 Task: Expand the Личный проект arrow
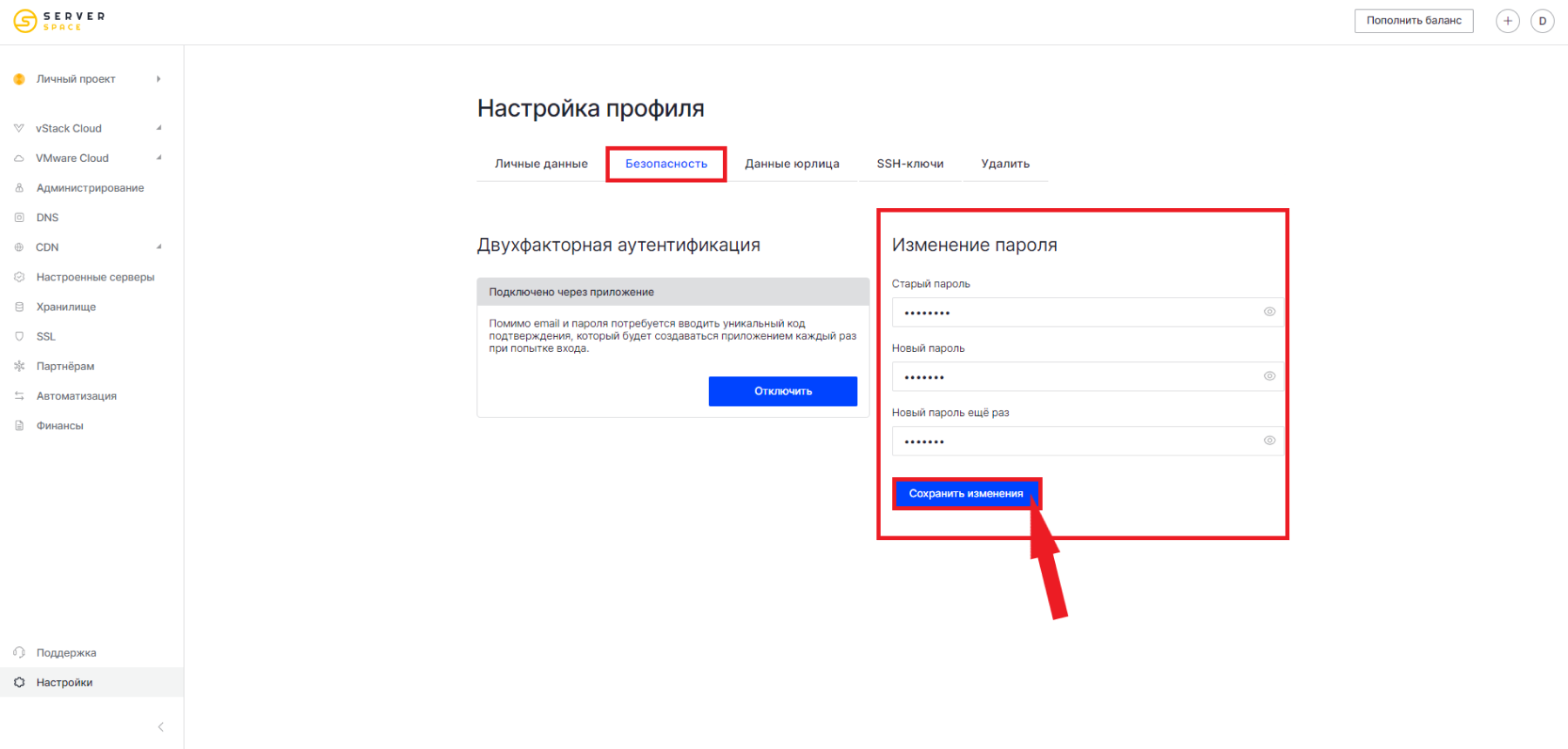(159, 79)
